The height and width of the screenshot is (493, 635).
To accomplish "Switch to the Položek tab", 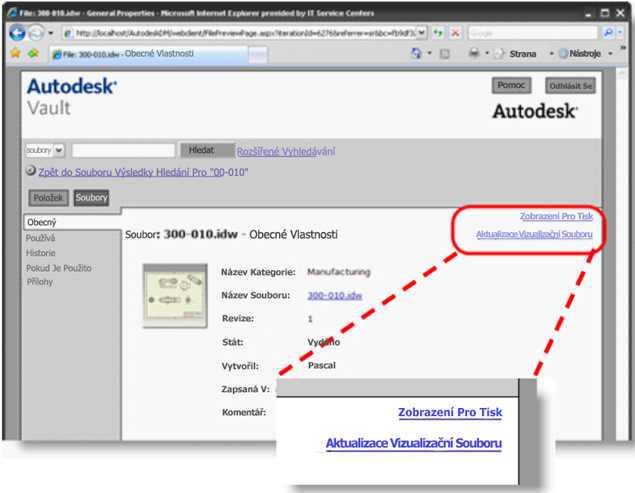I will [x=49, y=198].
